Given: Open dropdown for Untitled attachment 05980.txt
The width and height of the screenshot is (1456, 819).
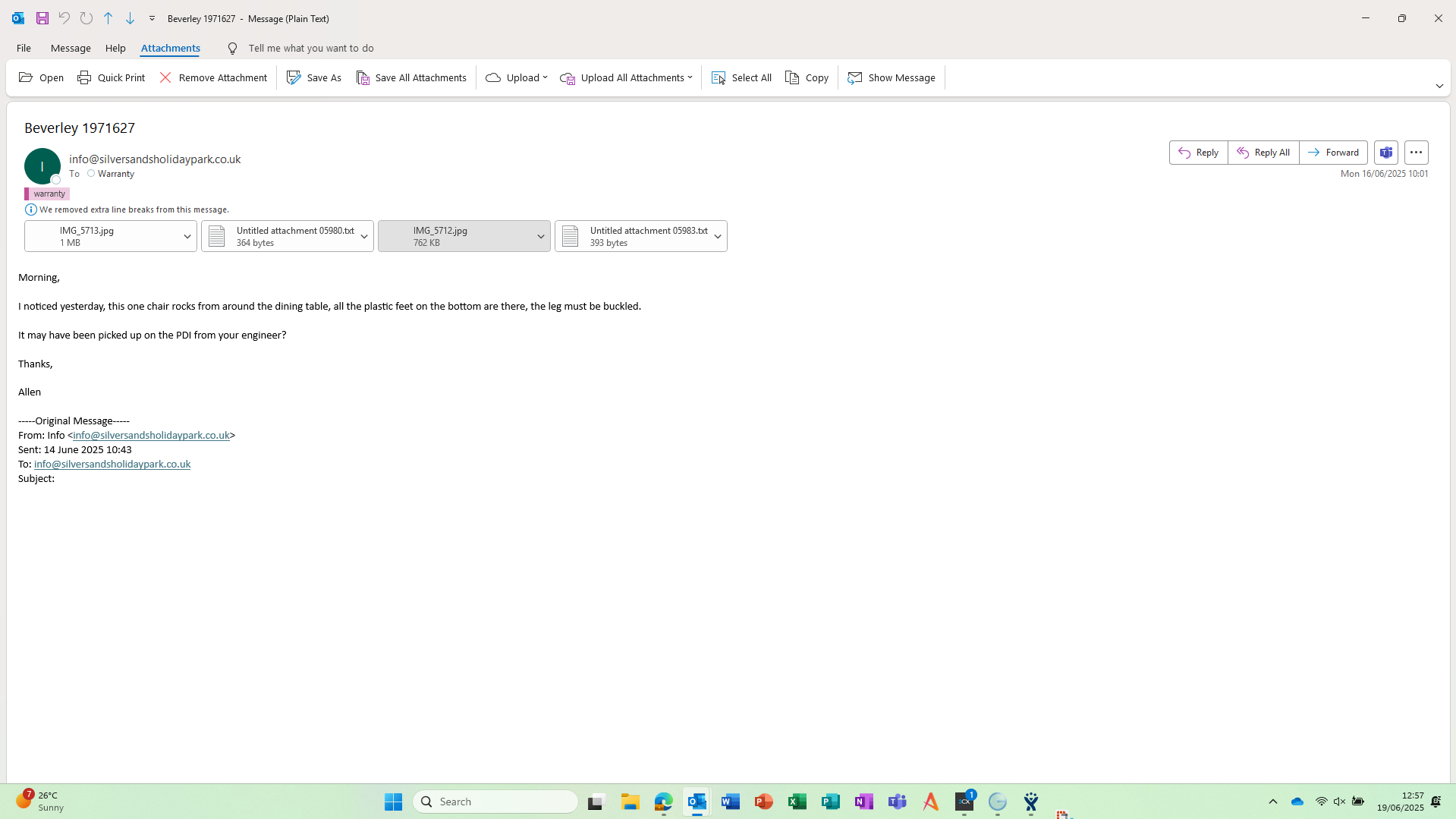Looking at the screenshot, I should click(x=364, y=236).
